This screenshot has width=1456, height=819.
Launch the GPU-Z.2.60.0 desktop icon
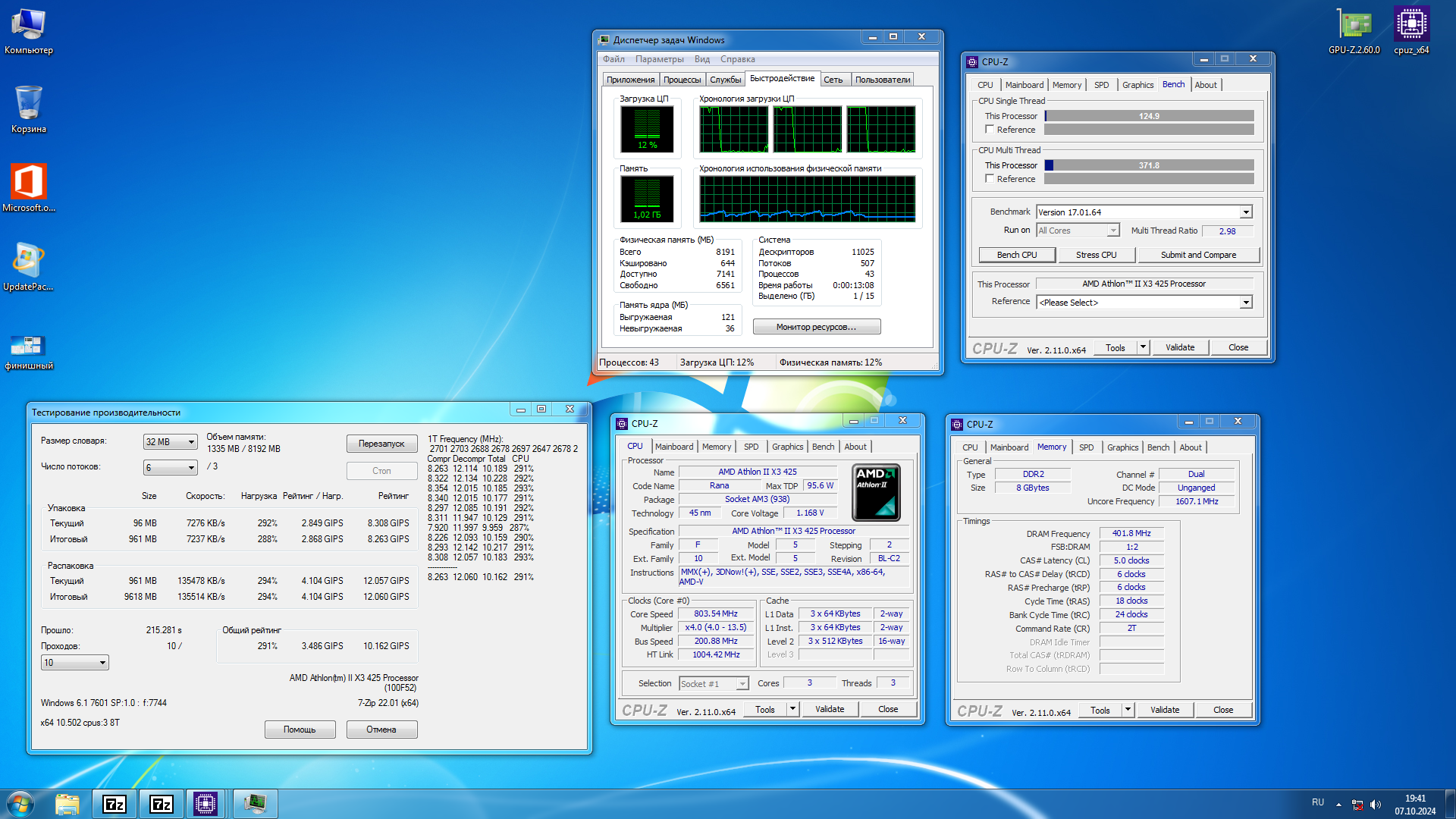1354,32
